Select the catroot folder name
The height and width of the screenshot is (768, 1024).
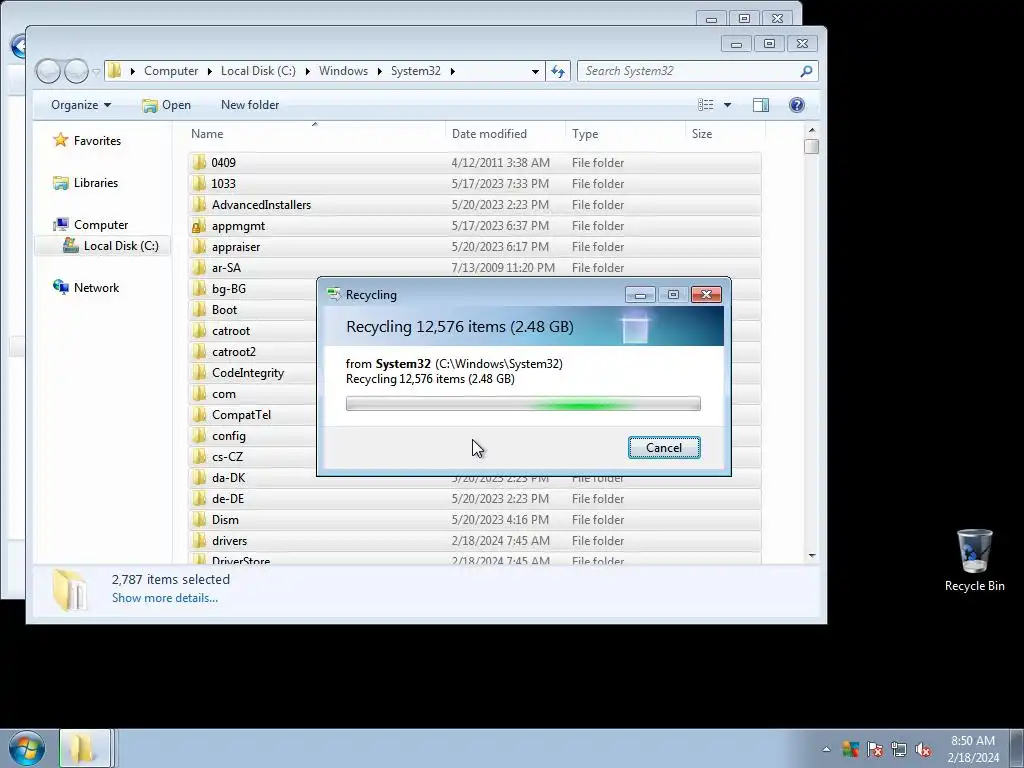(231, 330)
